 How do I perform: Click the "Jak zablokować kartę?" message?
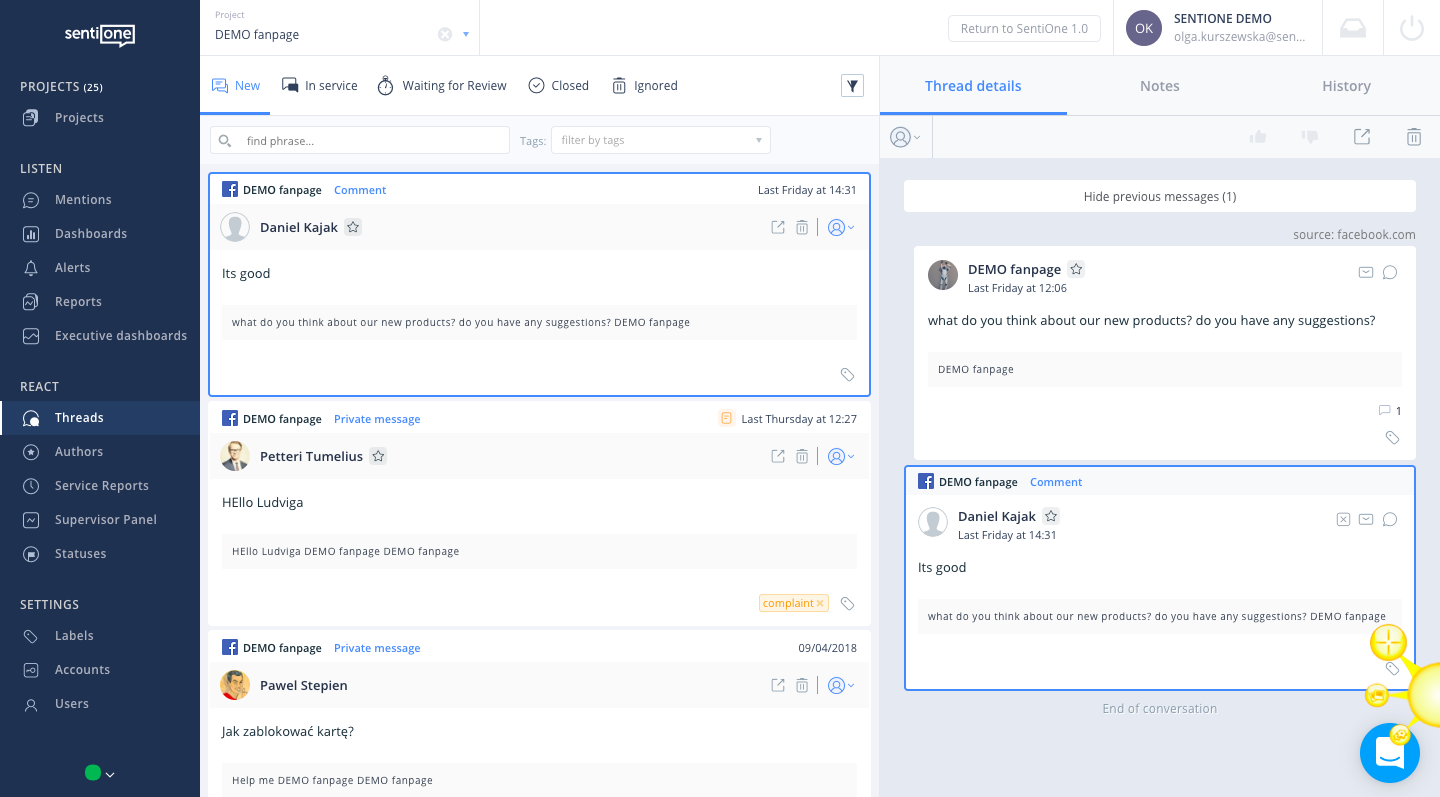point(288,732)
